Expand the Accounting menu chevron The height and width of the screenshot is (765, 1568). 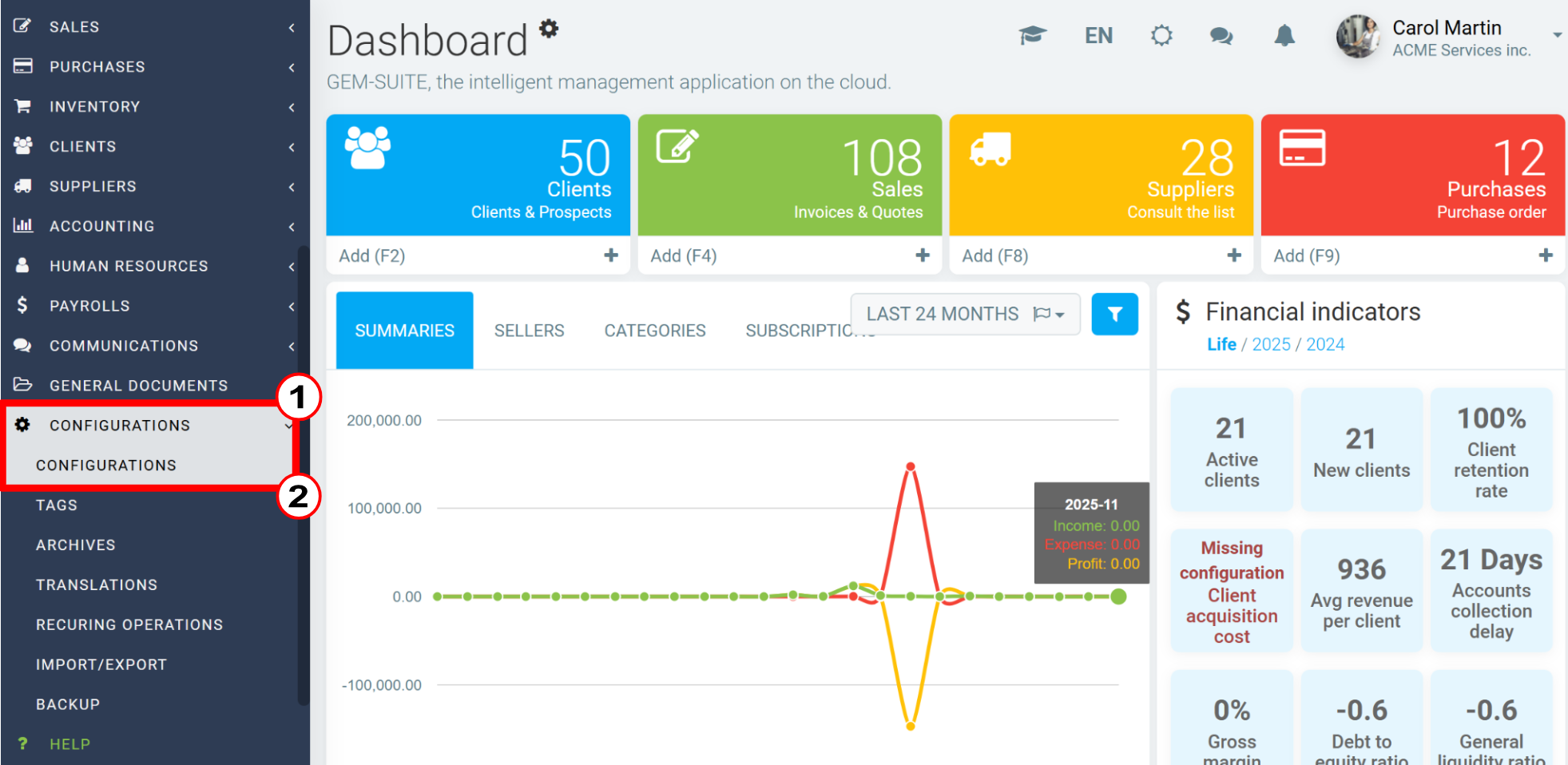coord(292,227)
